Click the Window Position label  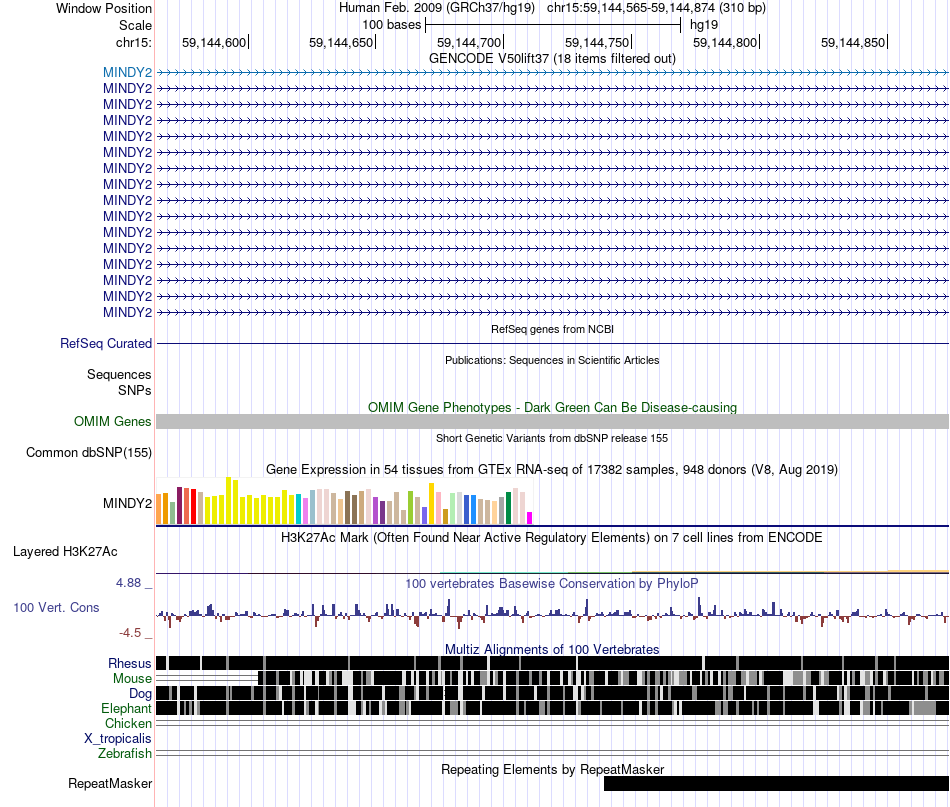pyautogui.click(x=104, y=8)
